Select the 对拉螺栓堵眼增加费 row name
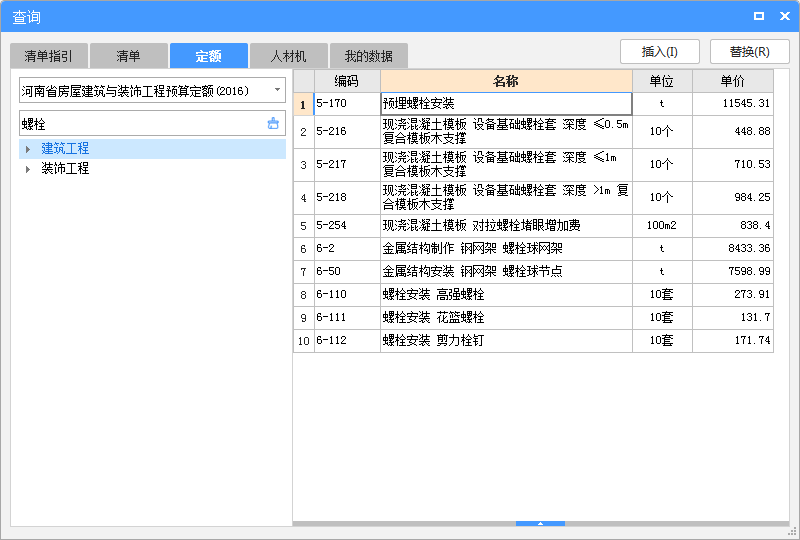This screenshot has width=800, height=540. pyautogui.click(x=506, y=226)
